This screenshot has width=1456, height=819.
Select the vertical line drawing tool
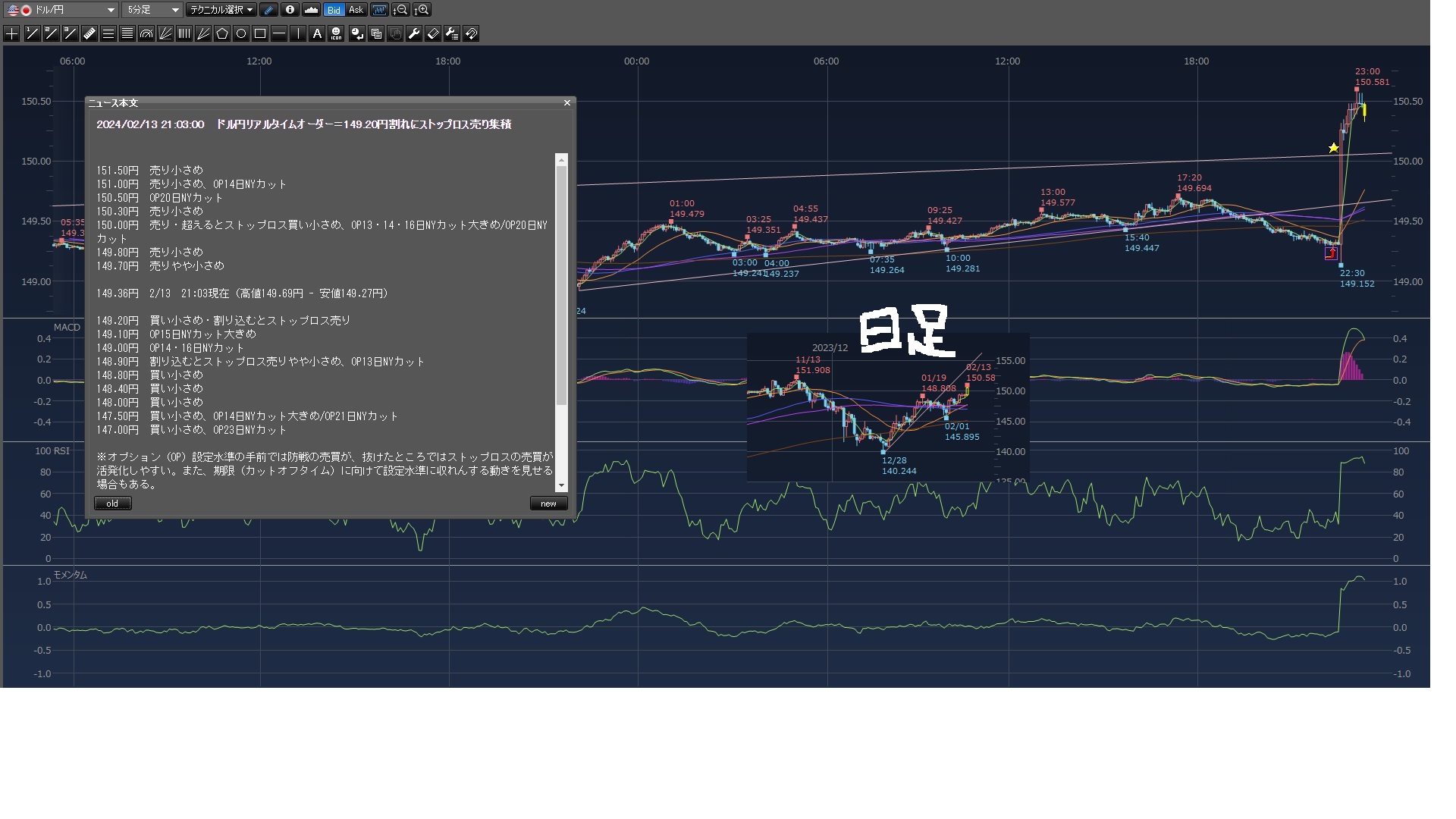tap(298, 33)
